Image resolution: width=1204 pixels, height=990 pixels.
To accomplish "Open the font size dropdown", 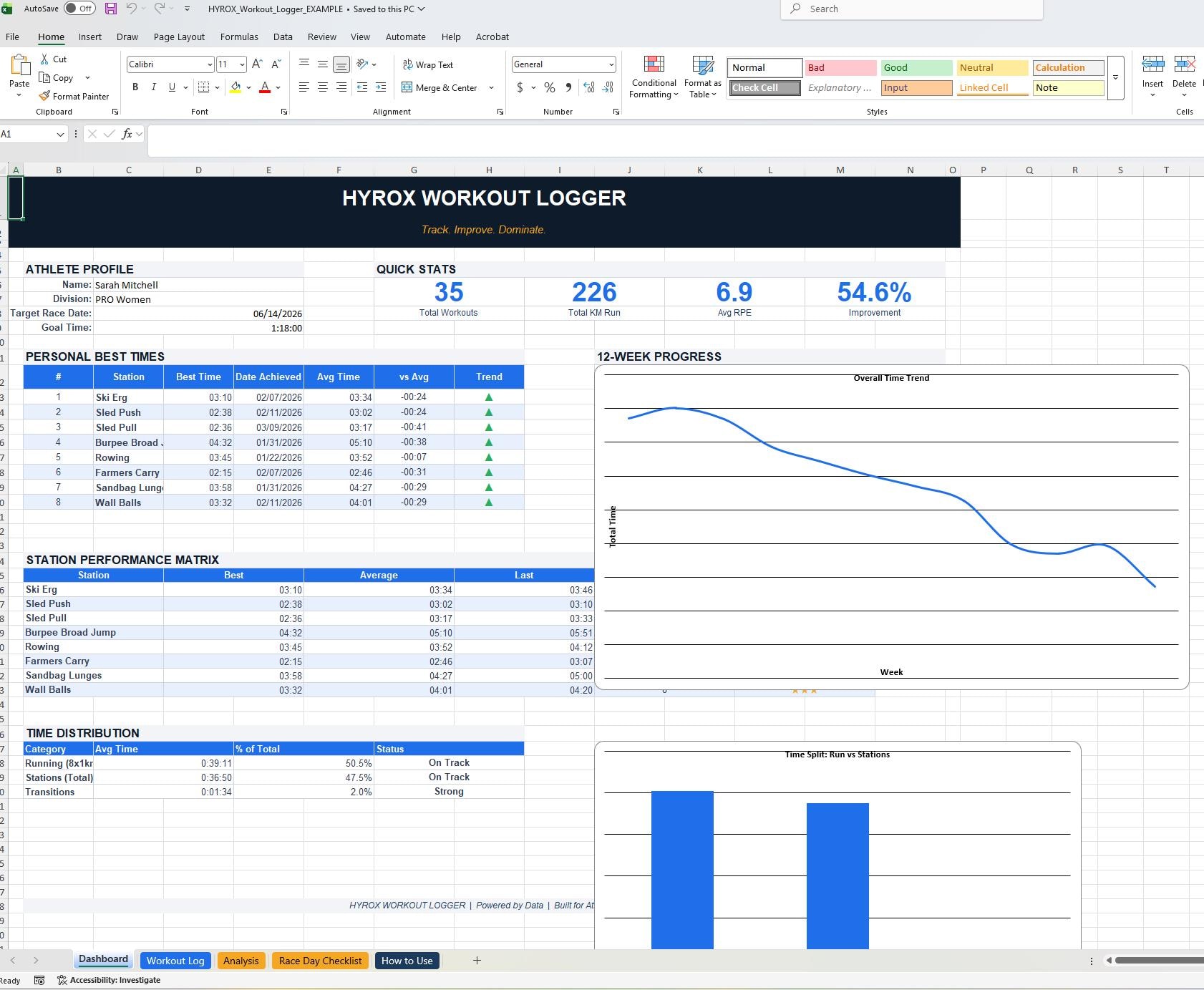I will [242, 64].
